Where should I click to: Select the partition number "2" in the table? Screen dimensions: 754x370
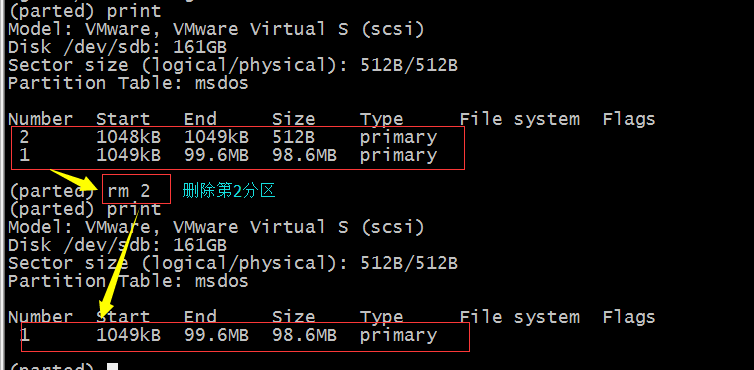[24, 137]
